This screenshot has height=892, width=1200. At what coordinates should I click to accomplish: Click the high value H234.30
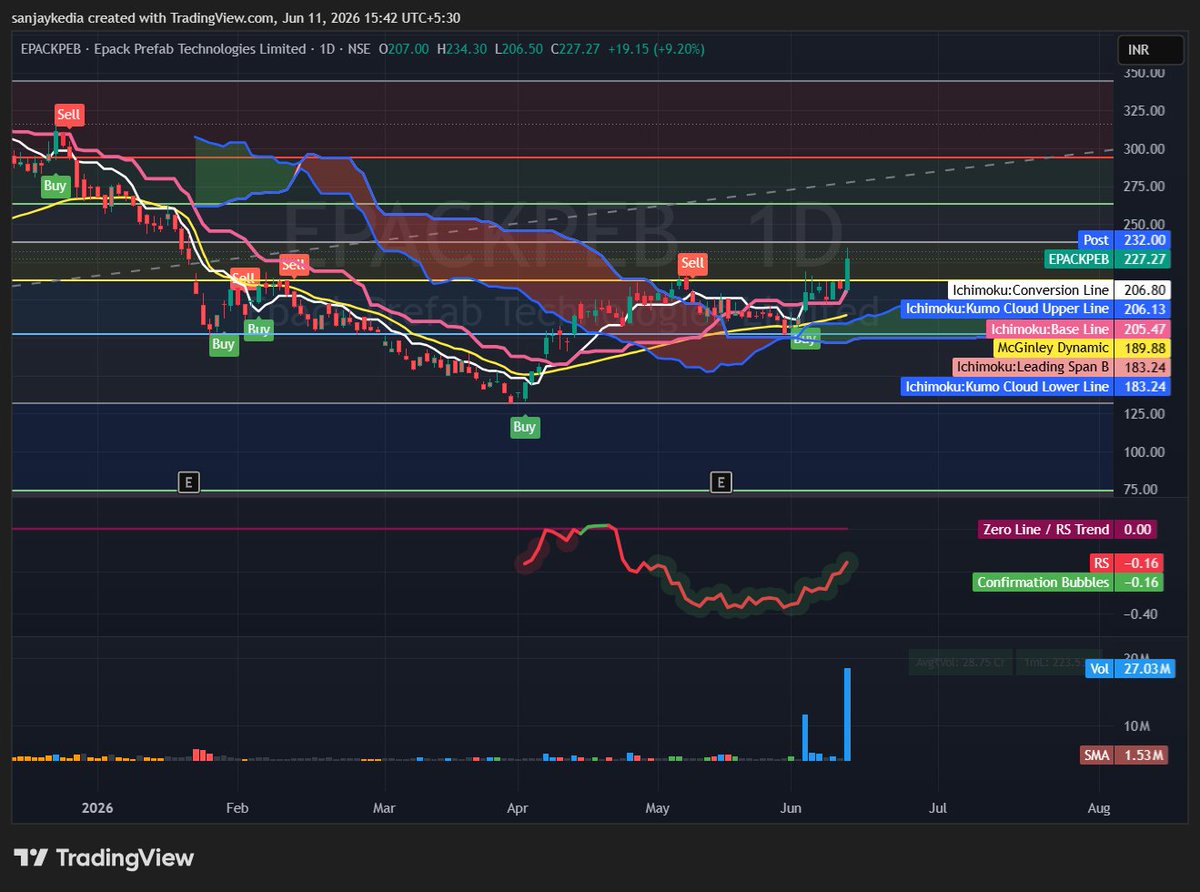(462, 48)
